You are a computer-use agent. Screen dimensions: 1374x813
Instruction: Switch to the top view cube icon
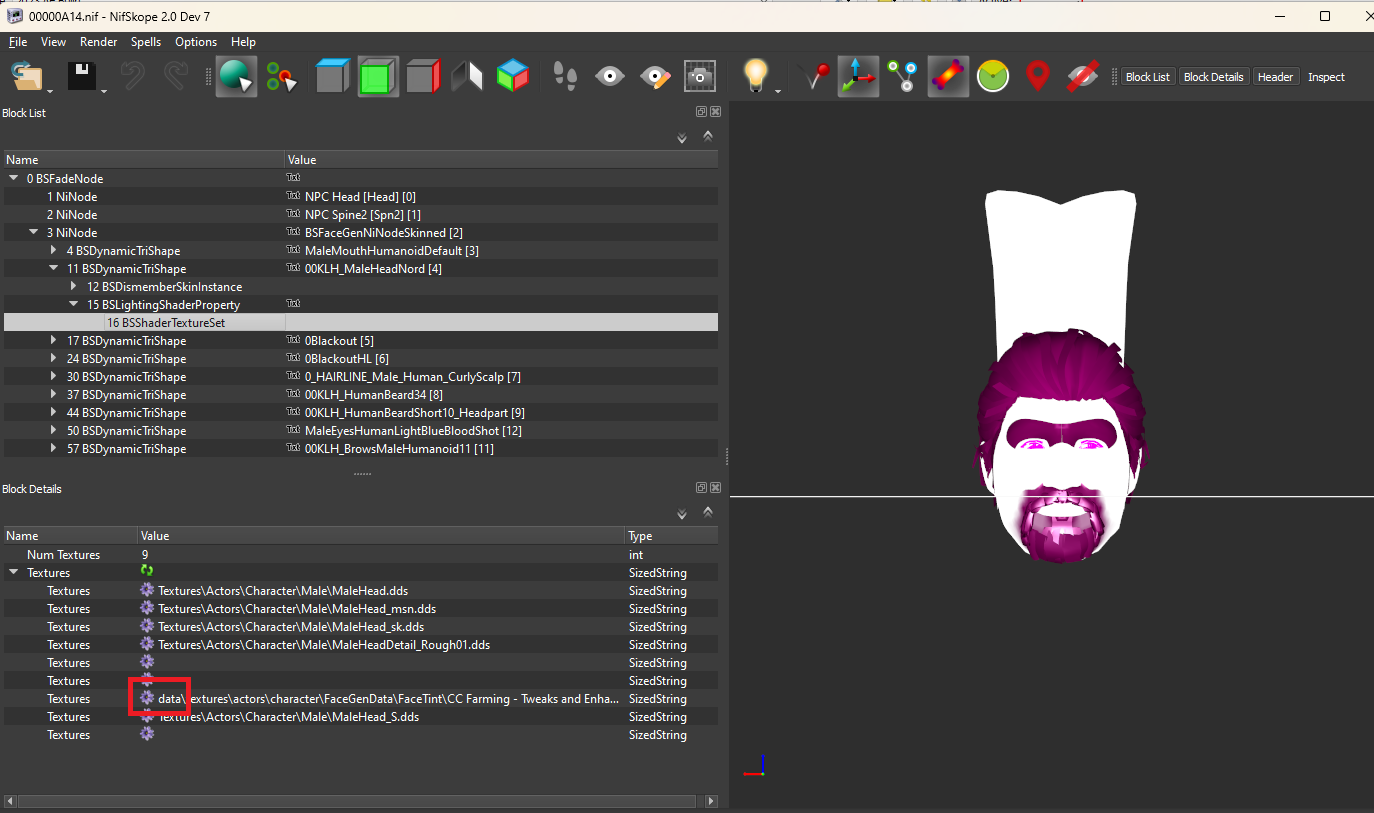pos(330,77)
